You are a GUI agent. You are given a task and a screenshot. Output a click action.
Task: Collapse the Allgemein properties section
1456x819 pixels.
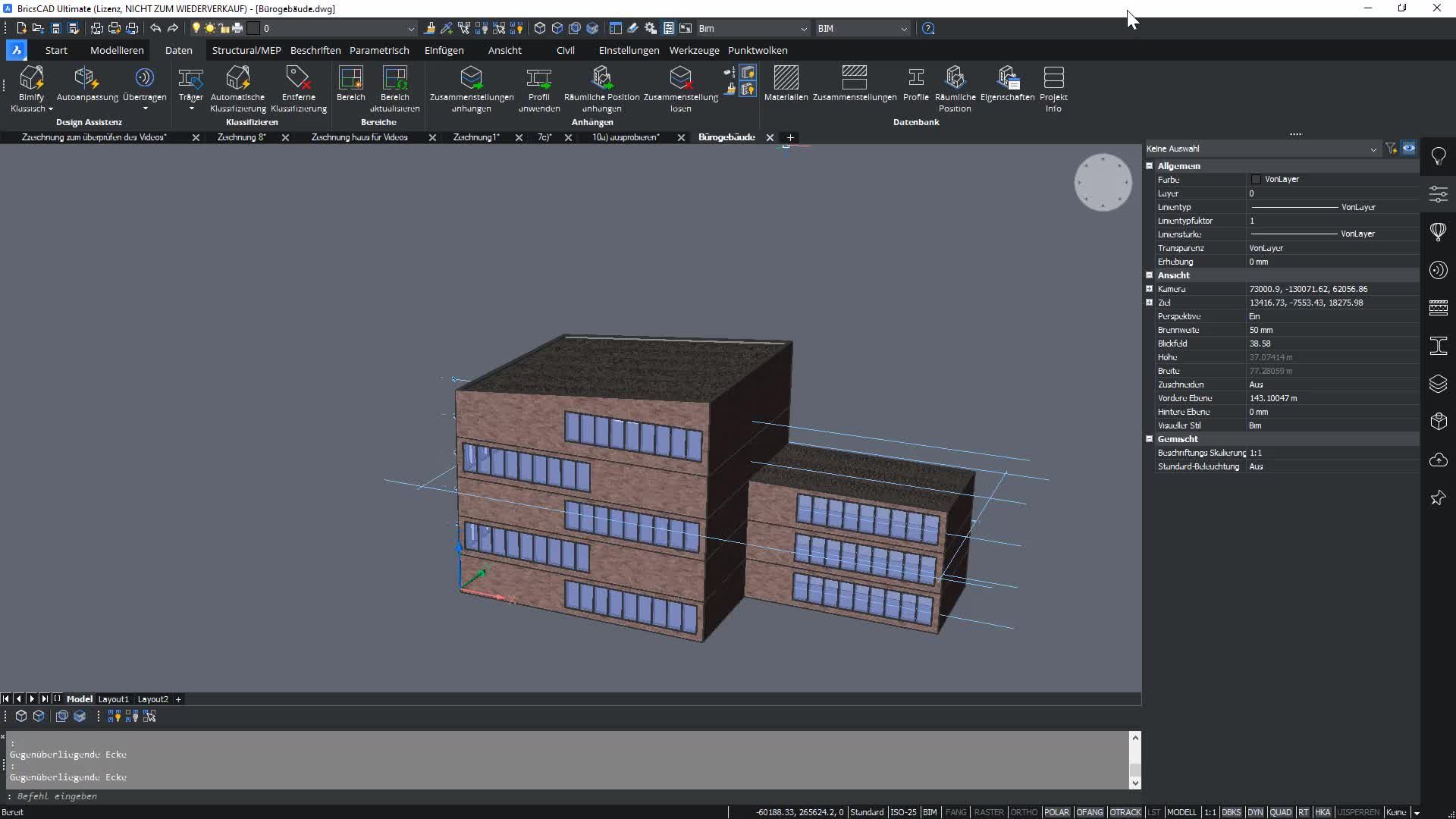pyautogui.click(x=1149, y=166)
